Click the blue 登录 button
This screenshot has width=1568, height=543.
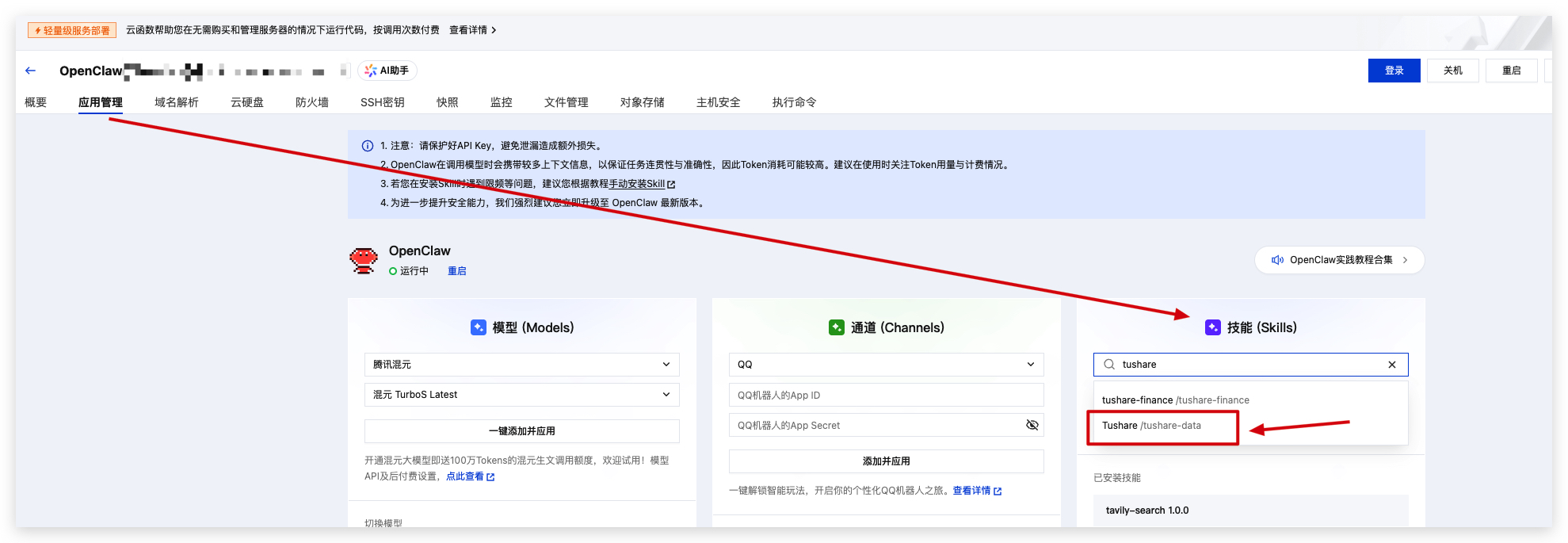[1394, 71]
